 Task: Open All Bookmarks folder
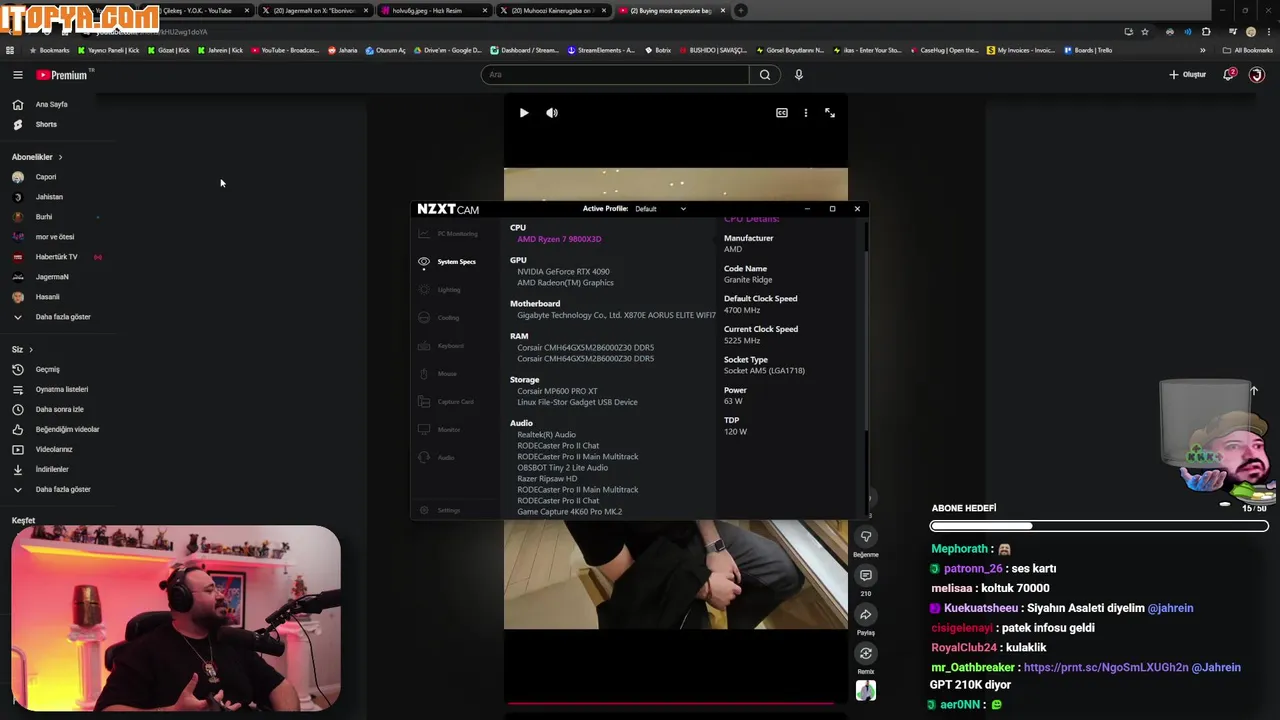coord(1247,50)
